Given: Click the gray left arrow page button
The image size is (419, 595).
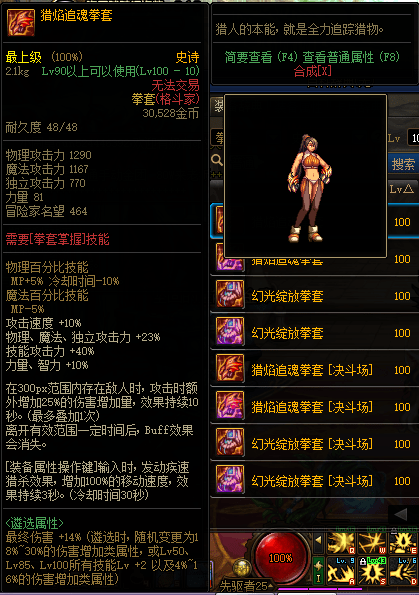Looking at the screenshot, I should pyautogui.click(x=401, y=515).
